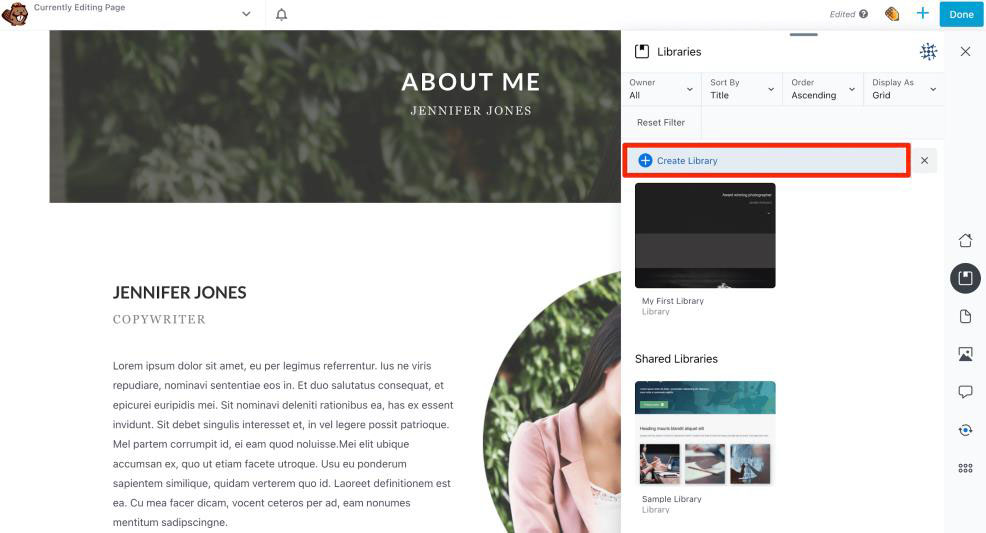Screen dimensions: 986x533
Task: Click the My First Library title text
Action: pyautogui.click(x=673, y=301)
